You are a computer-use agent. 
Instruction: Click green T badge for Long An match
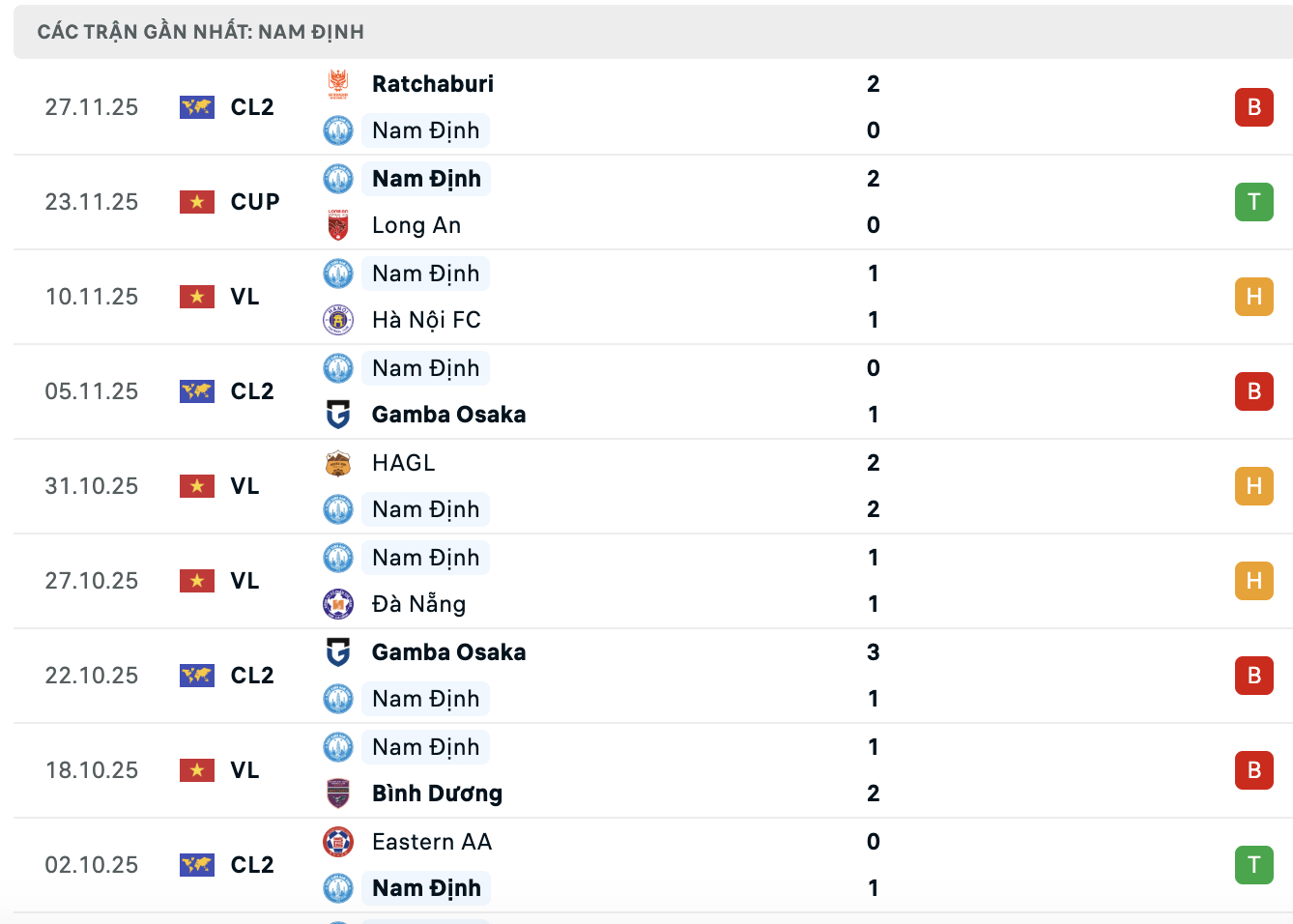[1253, 202]
